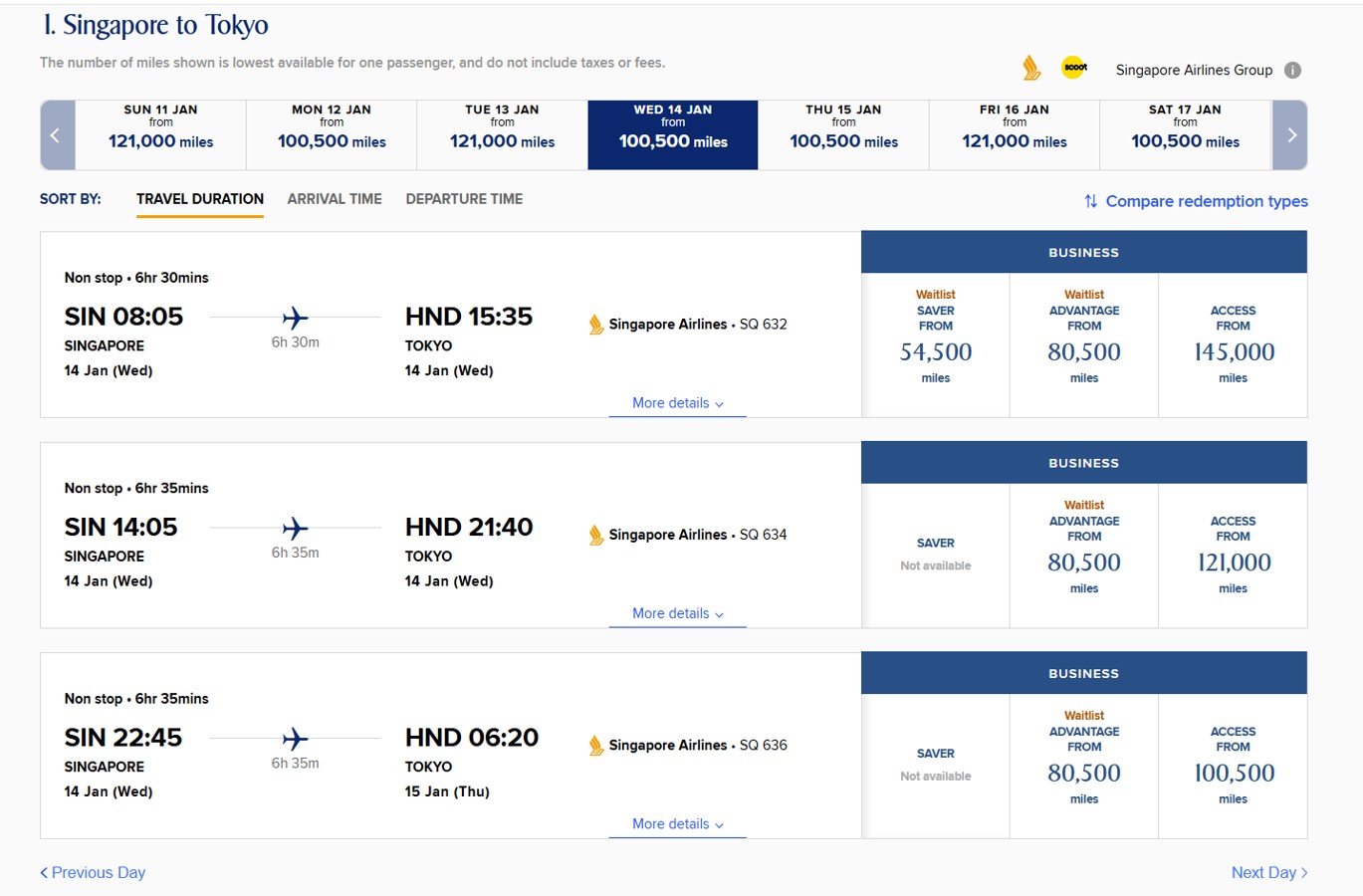Image resolution: width=1363 pixels, height=896 pixels.
Task: Expand More details for SQ 632
Action: coord(677,403)
